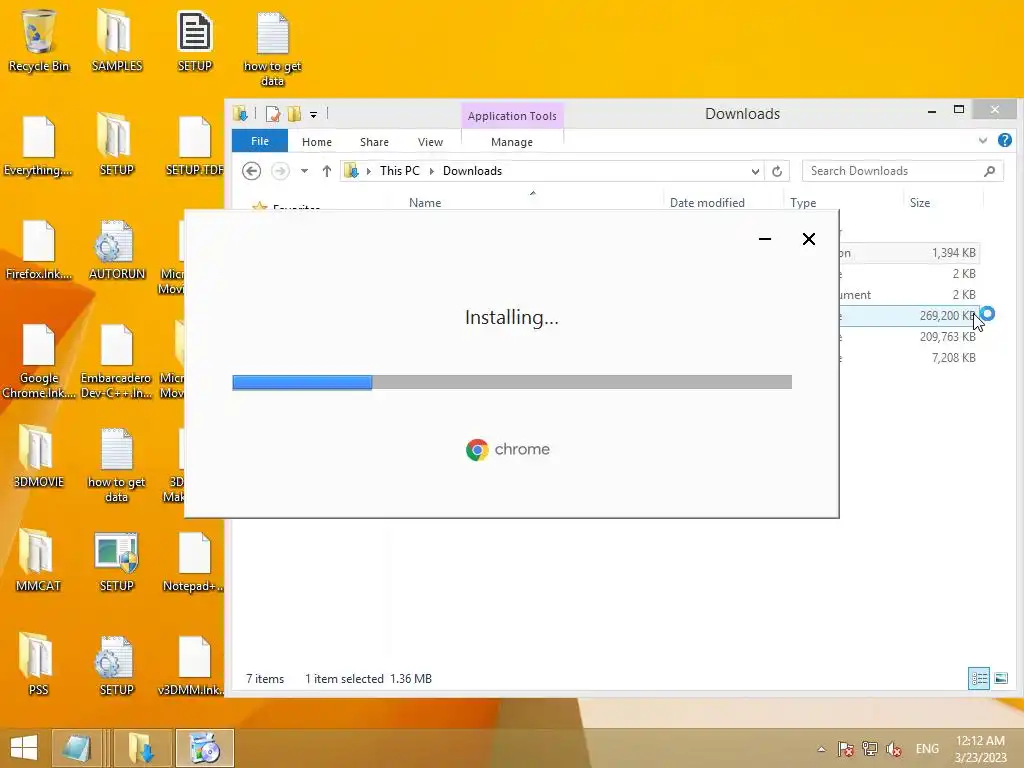1024x768 pixels.
Task: Open the Action Center flag tray icon
Action: pos(846,749)
